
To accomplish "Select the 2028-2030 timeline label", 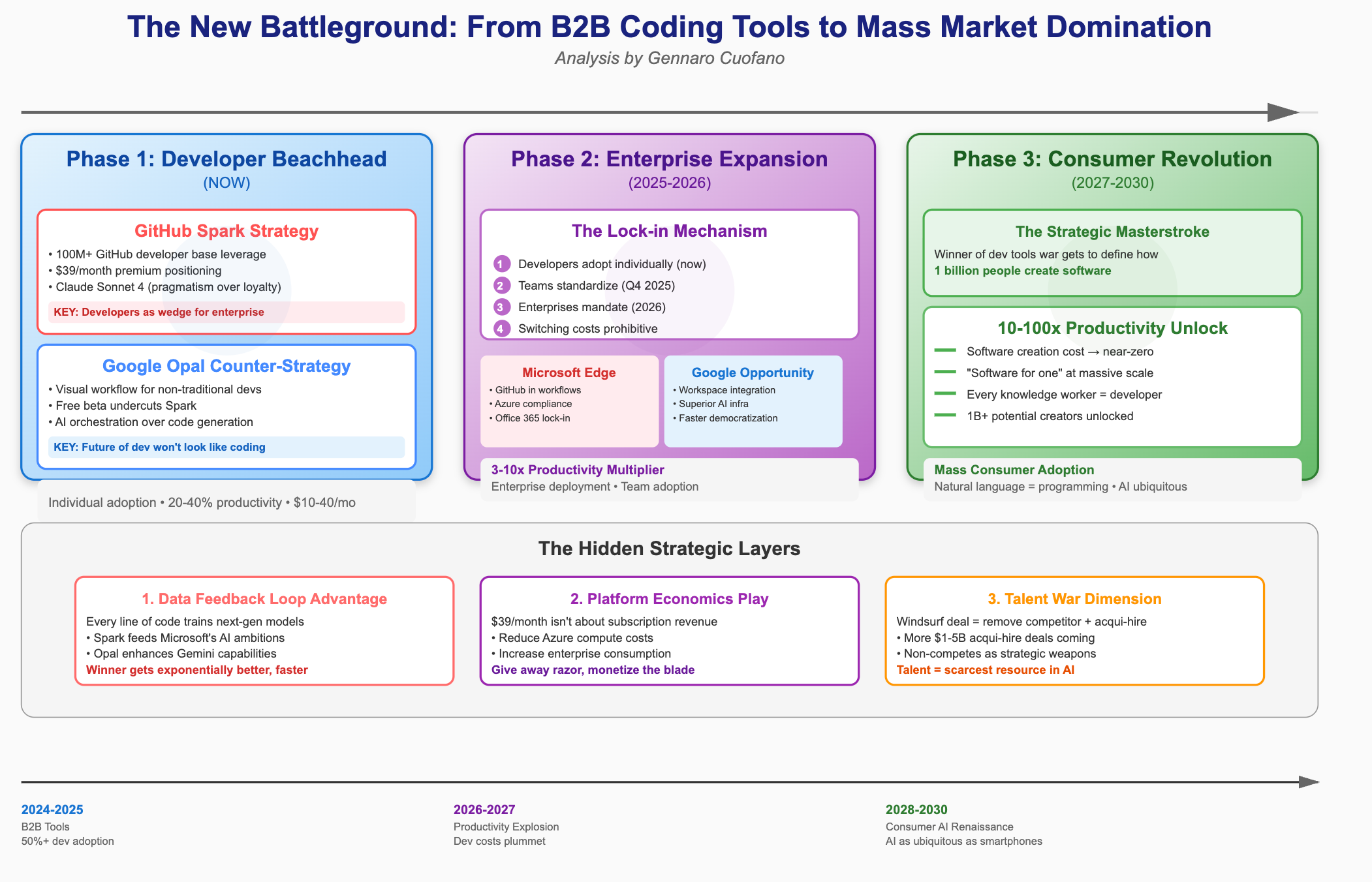I will 916,810.
